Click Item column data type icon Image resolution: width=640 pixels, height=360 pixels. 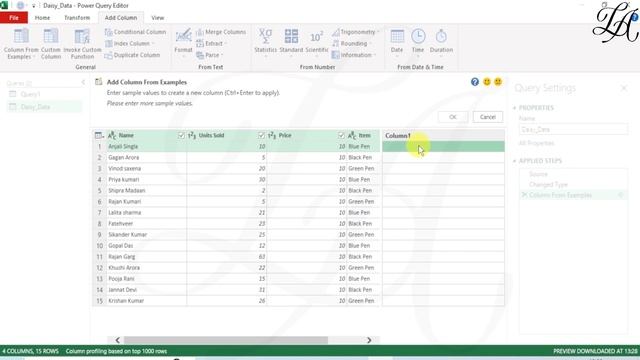tap(352, 135)
